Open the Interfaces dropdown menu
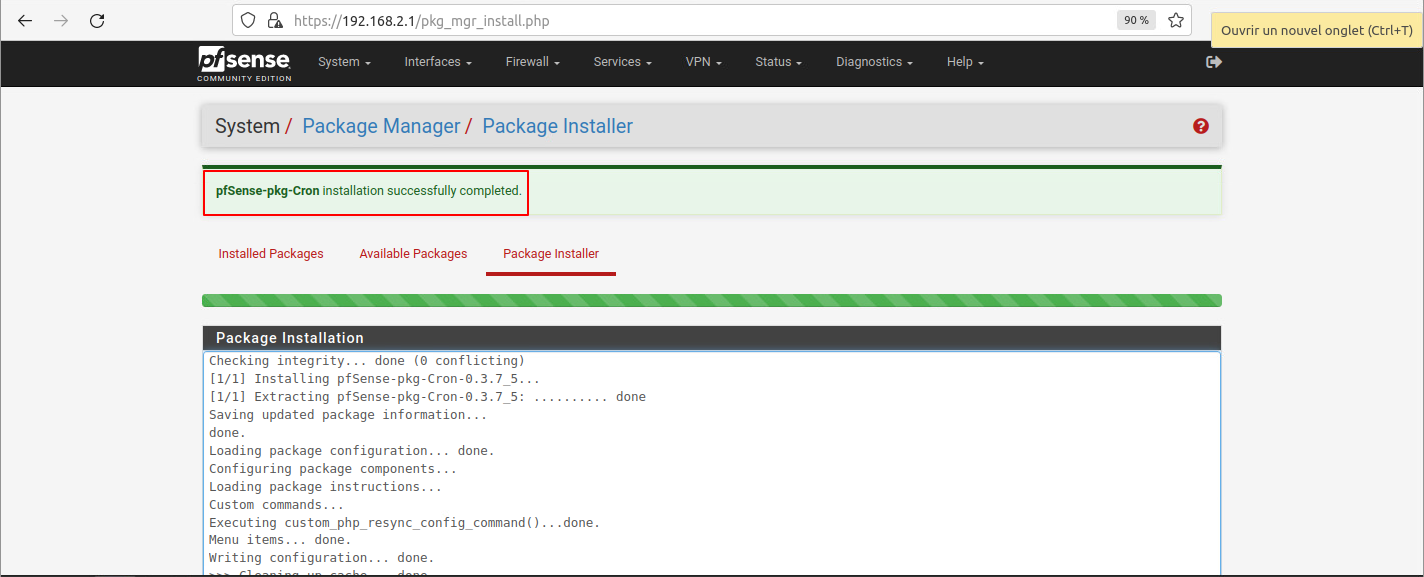1424x577 pixels. pyautogui.click(x=437, y=62)
